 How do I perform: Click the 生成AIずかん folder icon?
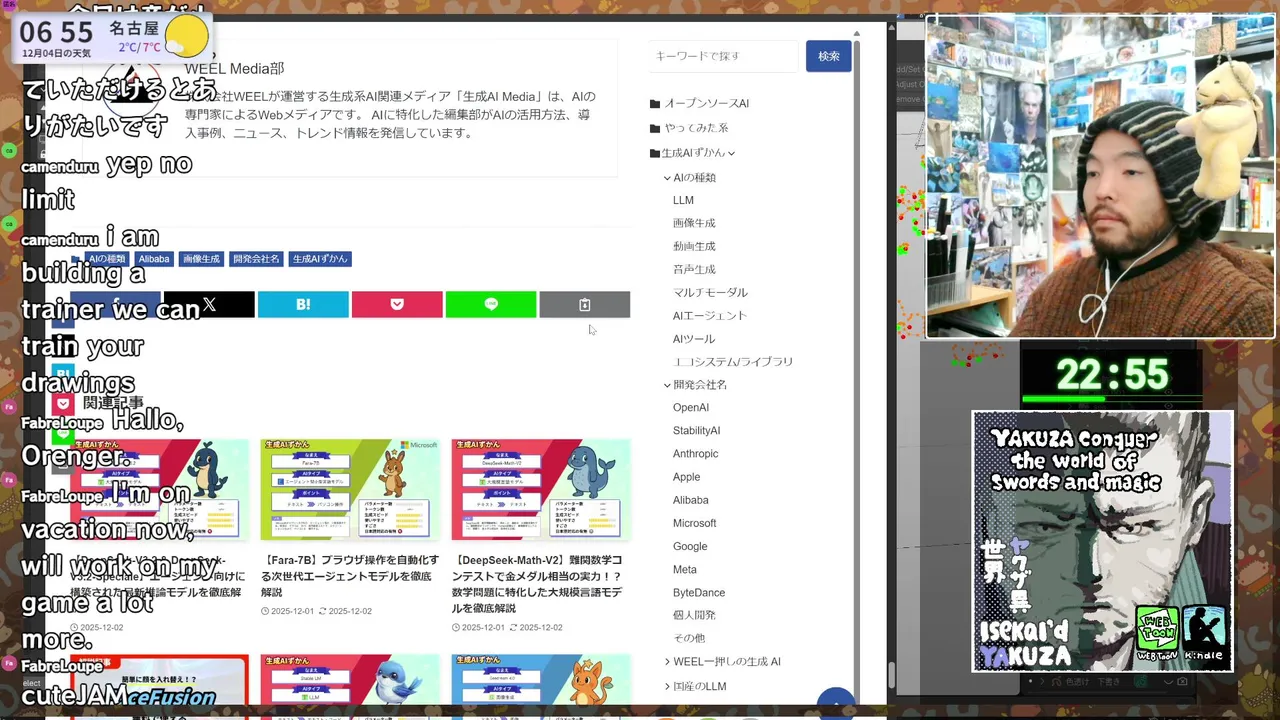click(x=655, y=153)
